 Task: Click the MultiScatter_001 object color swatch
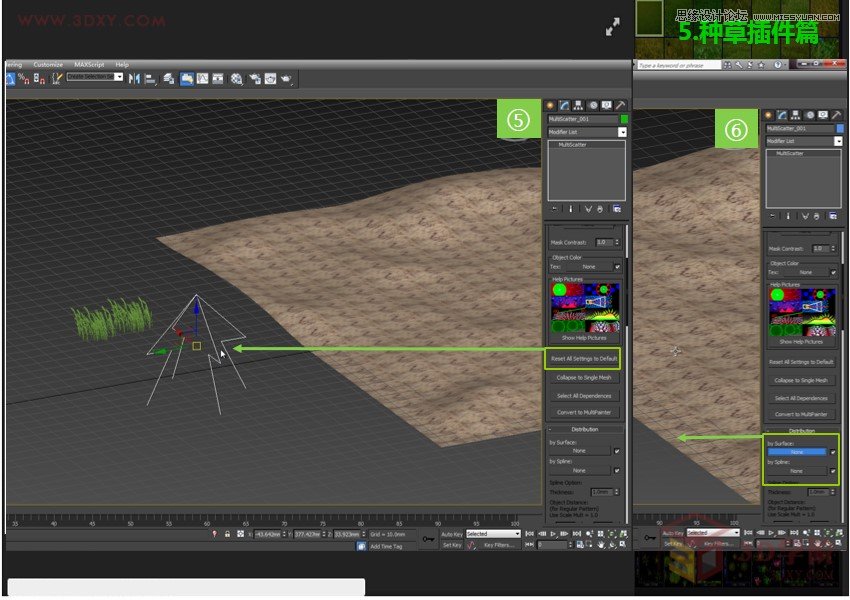point(624,118)
